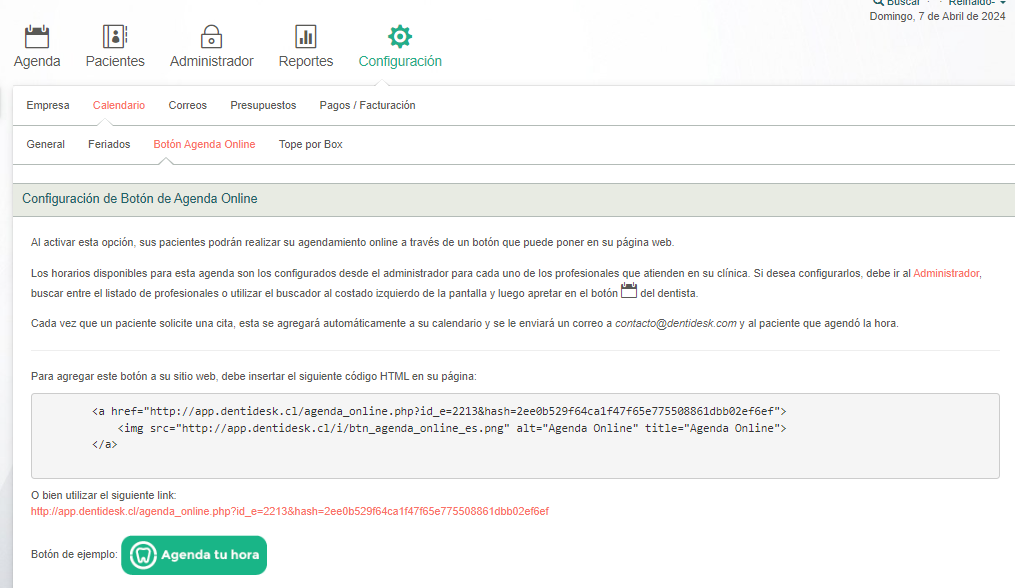This screenshot has width=1015, height=588.
Task: Open the Pagos / Facturación tab
Action: [x=367, y=105]
